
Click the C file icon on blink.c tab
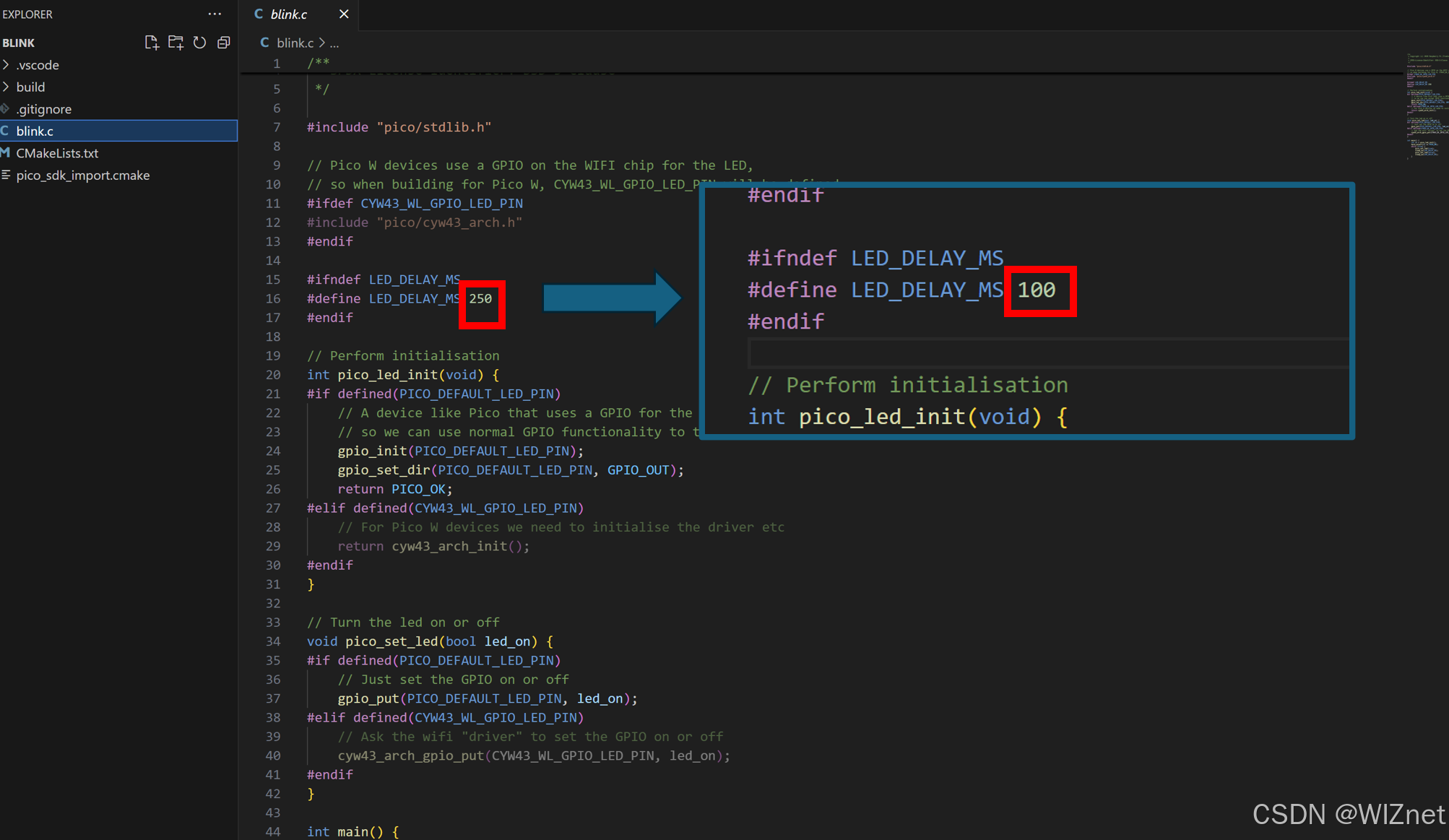259,14
